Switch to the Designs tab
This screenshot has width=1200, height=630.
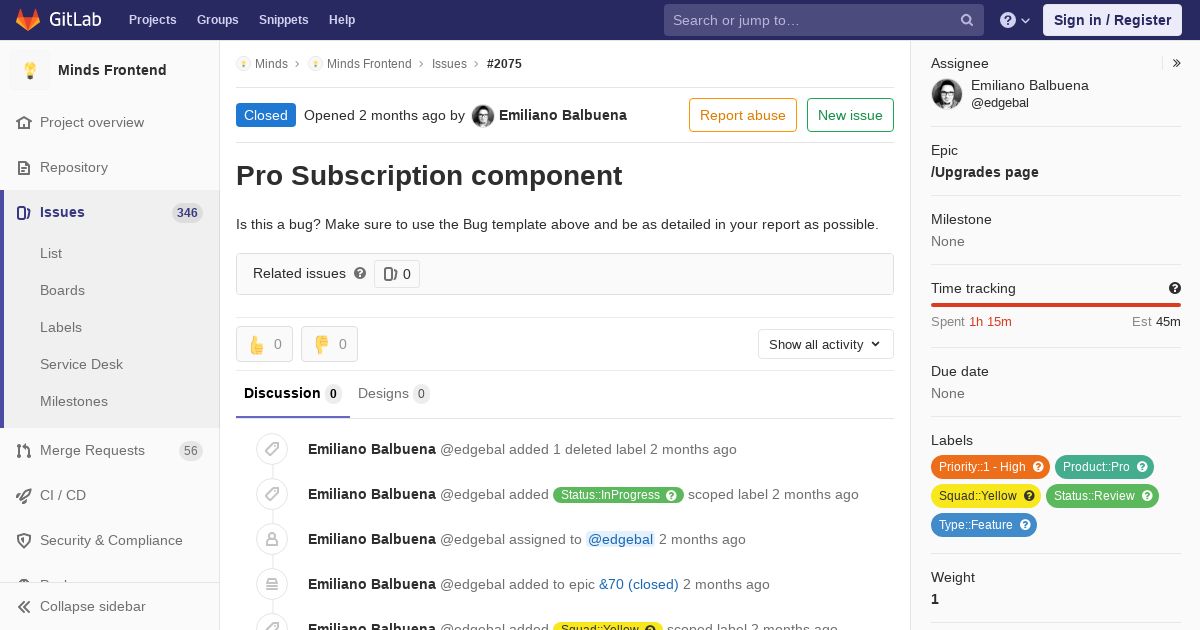coord(394,393)
